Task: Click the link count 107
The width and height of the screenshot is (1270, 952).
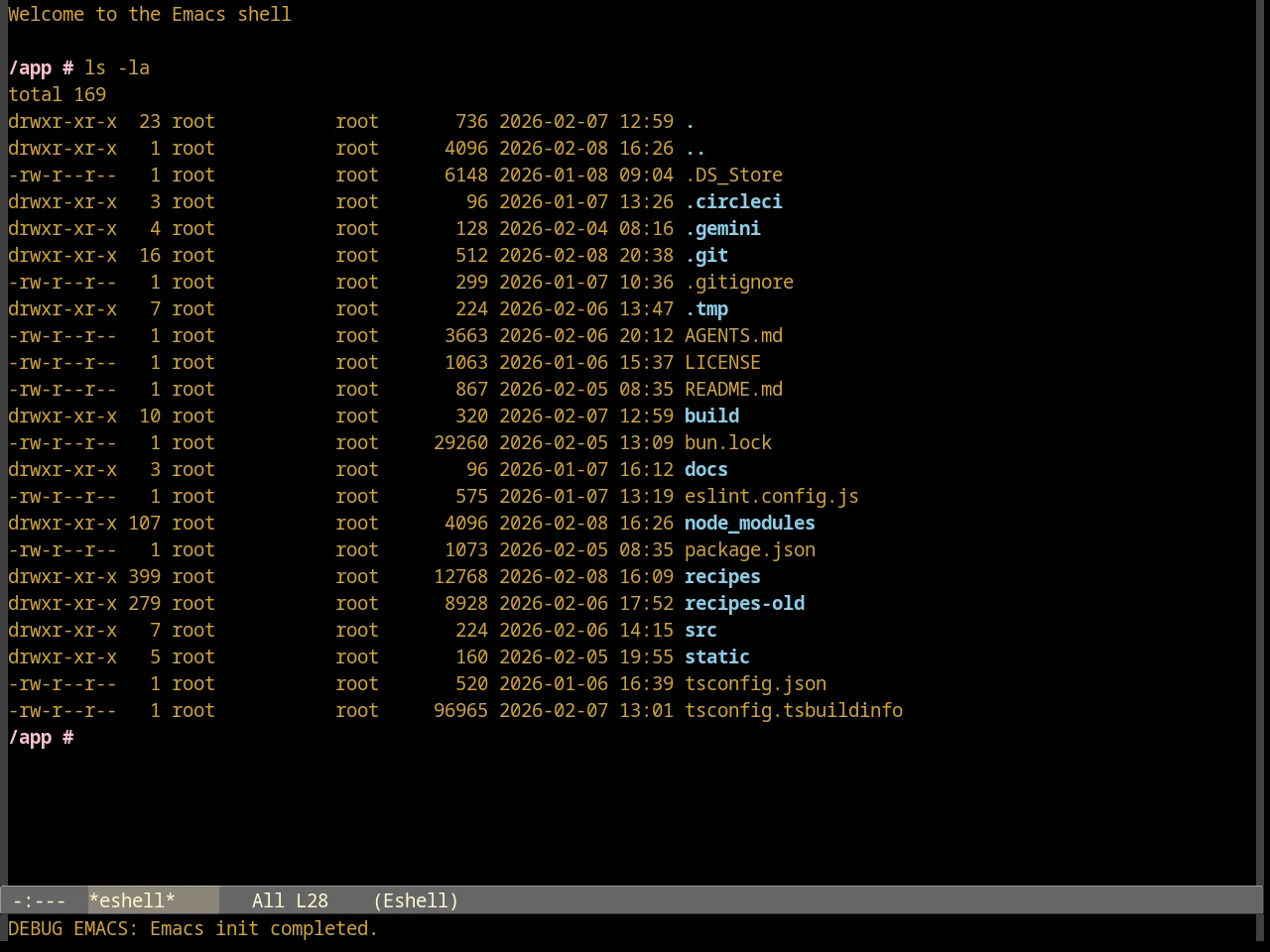Action: pos(144,523)
